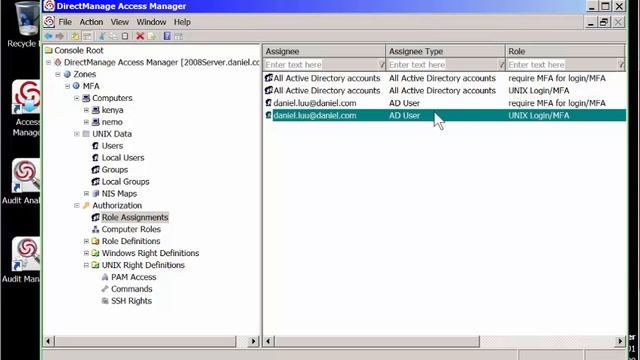Sort by the Assignee Type column header
This screenshot has width=640, height=360.
tap(445, 51)
